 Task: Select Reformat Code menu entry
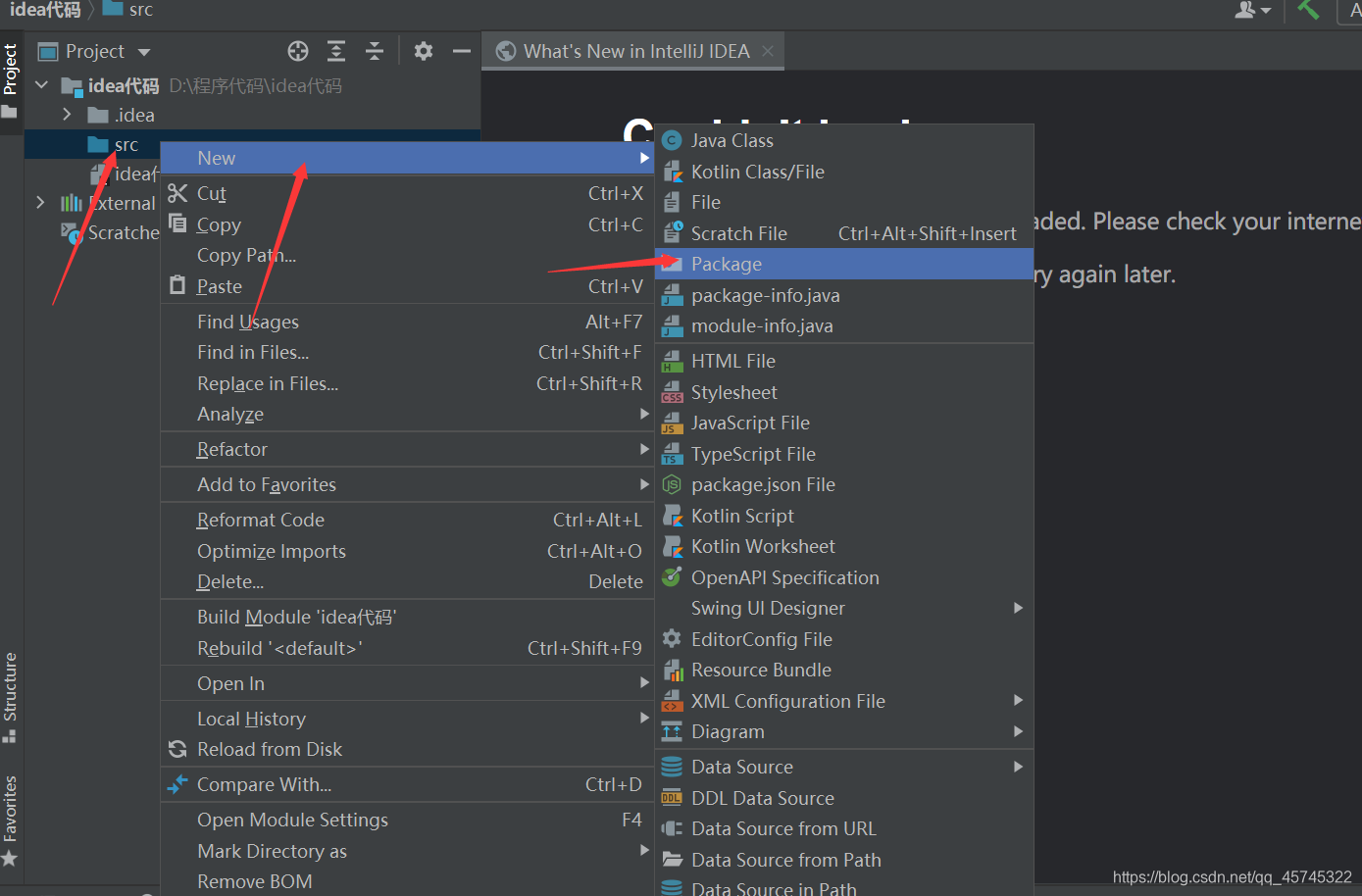(407, 520)
